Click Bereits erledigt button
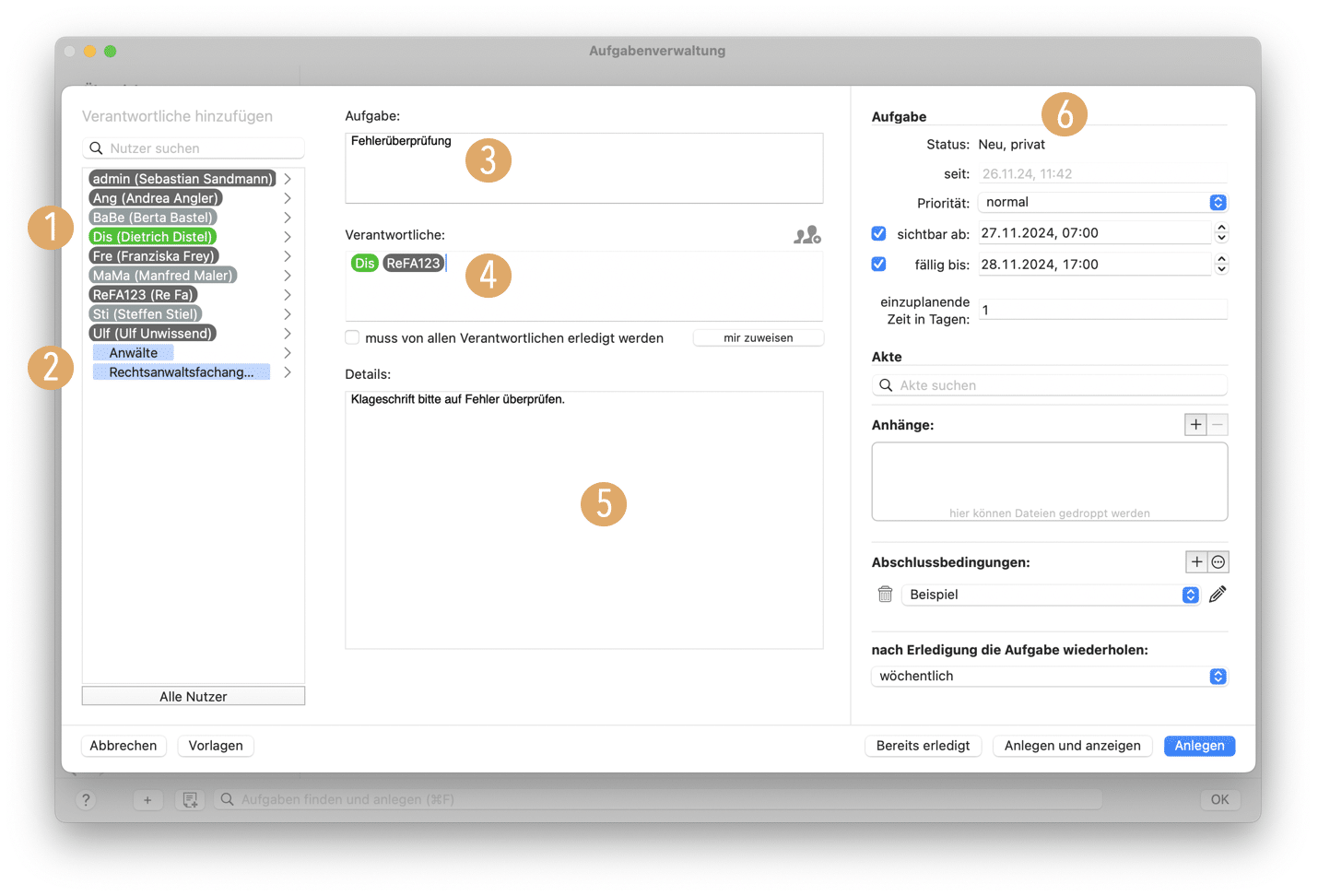The width and height of the screenshot is (1318, 896). (x=923, y=746)
